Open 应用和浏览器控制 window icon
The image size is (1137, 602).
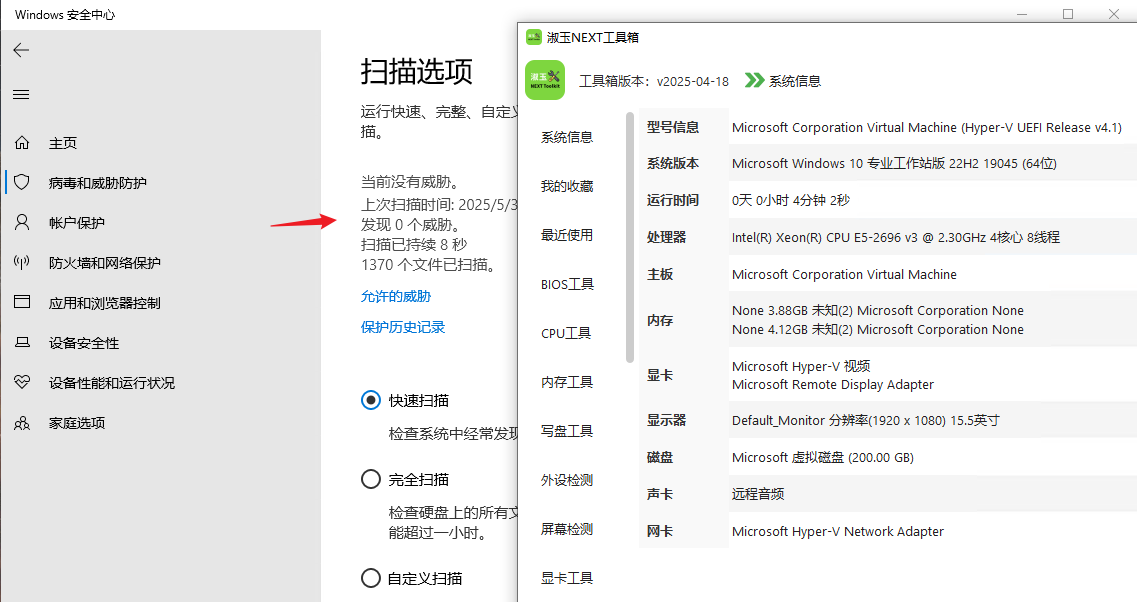(x=22, y=303)
